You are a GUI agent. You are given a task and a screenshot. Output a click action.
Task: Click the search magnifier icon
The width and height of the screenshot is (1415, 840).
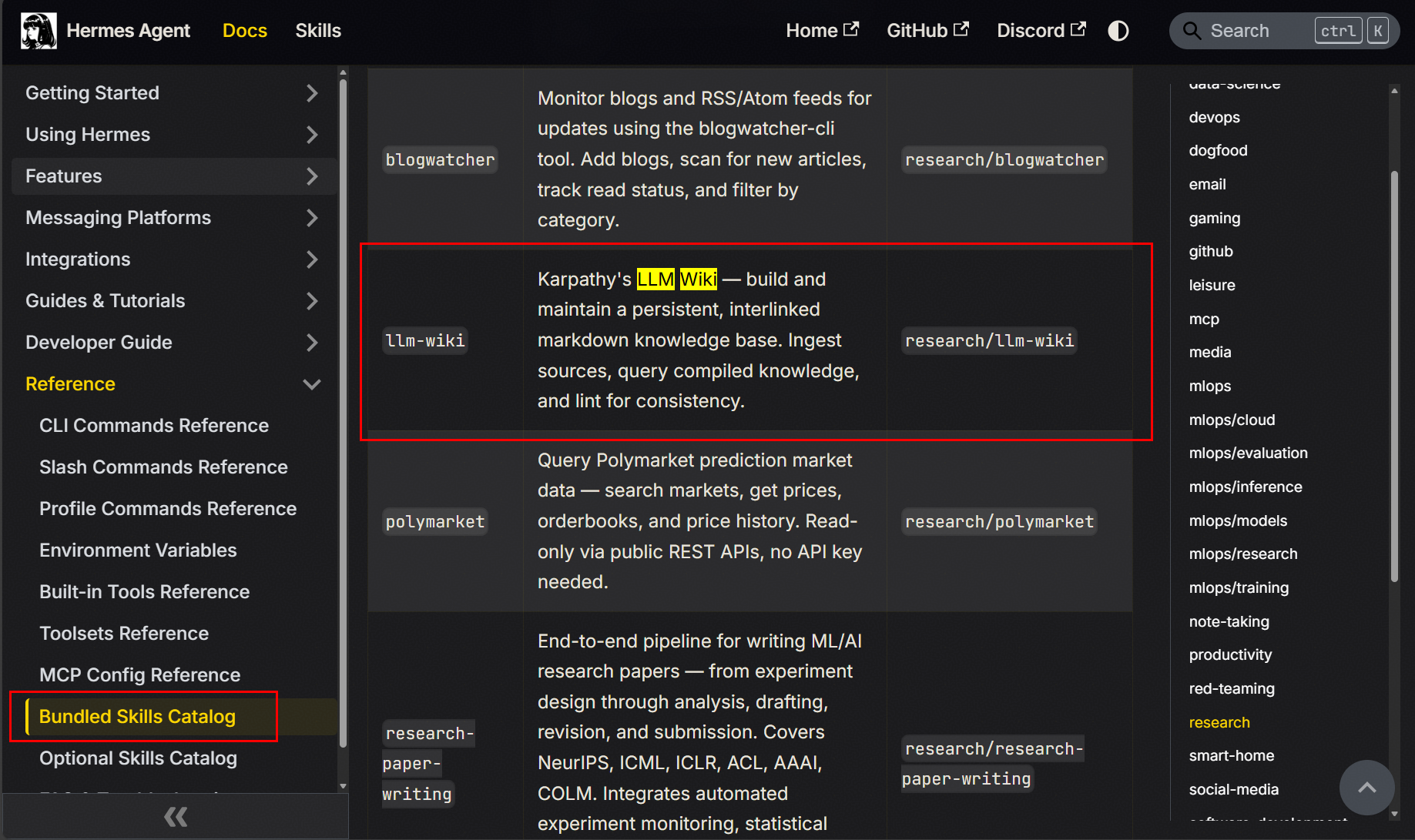coord(1192,31)
